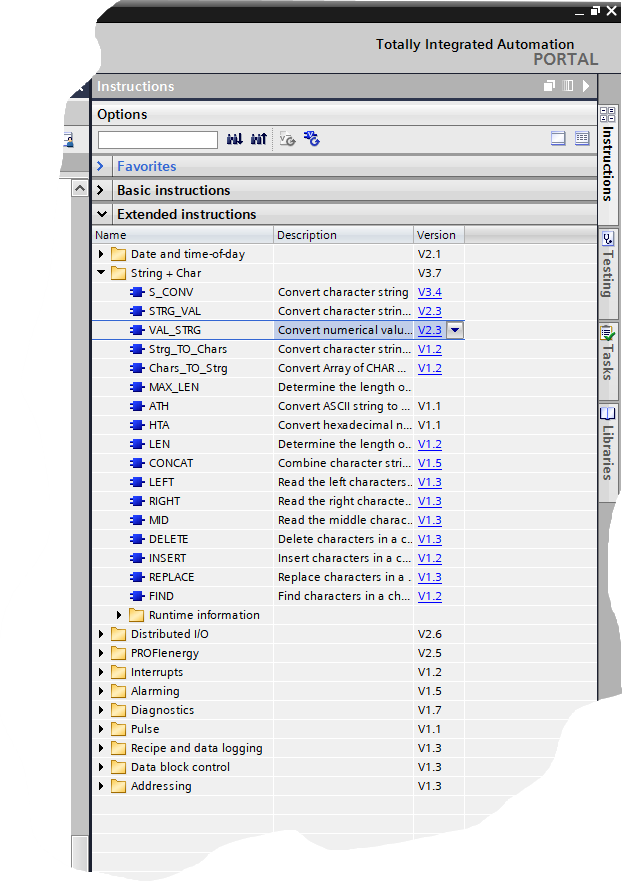Click the instruction version profile icon
Viewport: 622px width, 881px height.
pyautogui.click(x=287, y=139)
